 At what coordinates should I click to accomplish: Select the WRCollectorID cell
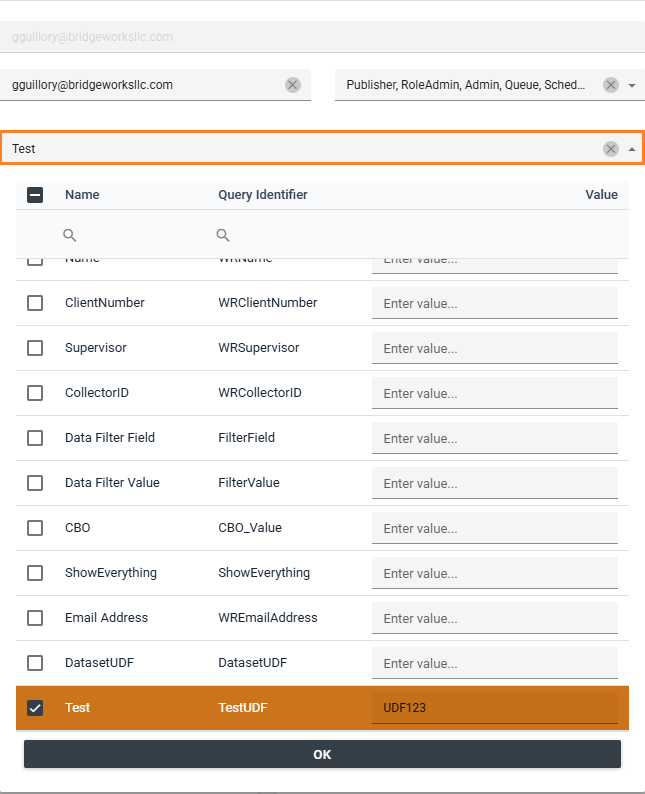[x=260, y=393]
